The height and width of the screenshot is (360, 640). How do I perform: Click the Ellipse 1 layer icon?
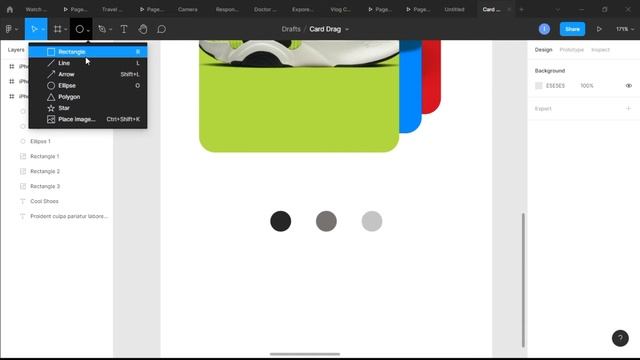[x=23, y=141]
